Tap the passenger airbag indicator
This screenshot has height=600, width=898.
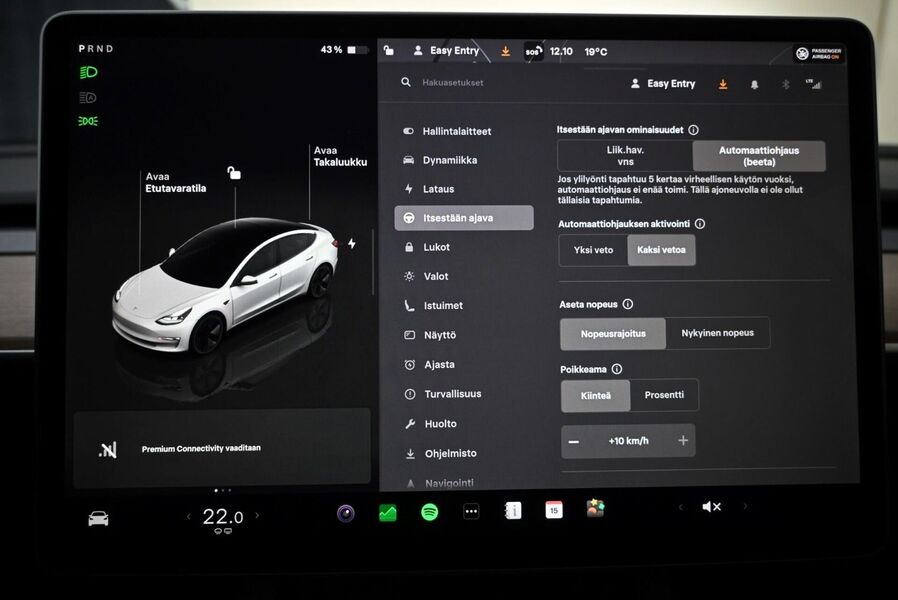819,54
